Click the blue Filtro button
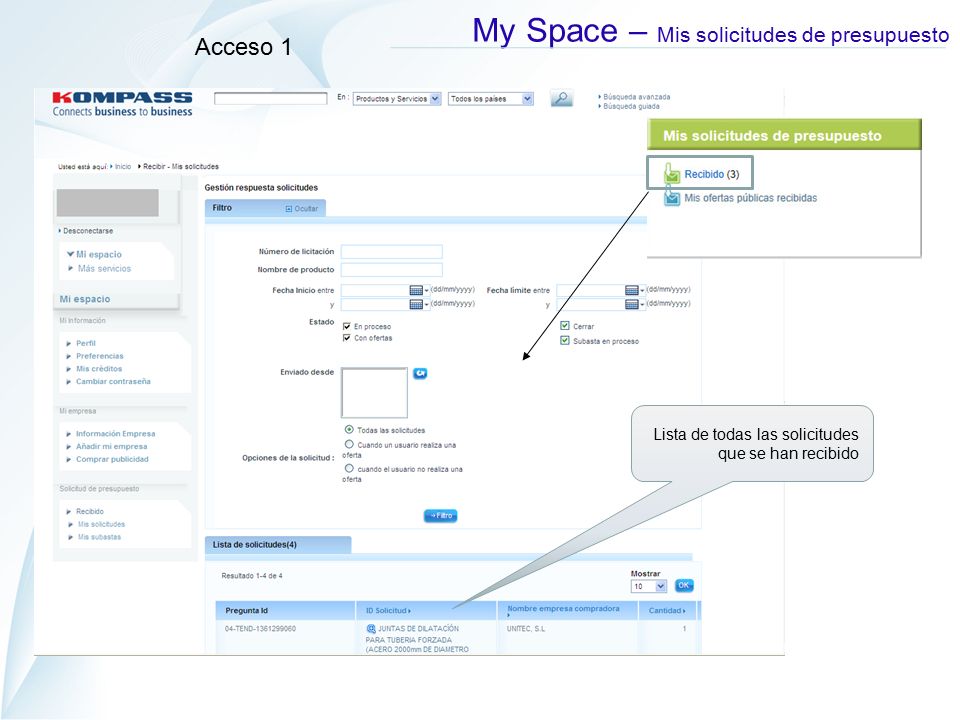This screenshot has width=960, height=720. tap(440, 516)
